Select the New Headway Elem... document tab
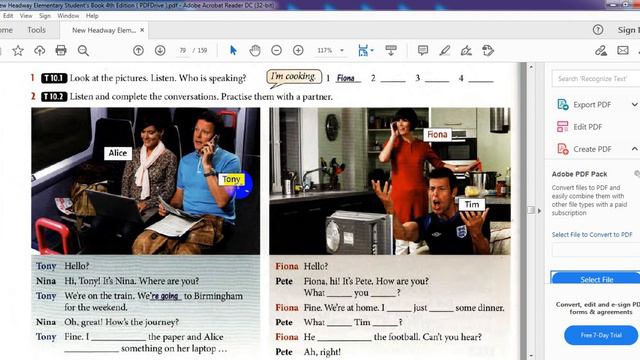640x360 pixels. [x=104, y=30]
